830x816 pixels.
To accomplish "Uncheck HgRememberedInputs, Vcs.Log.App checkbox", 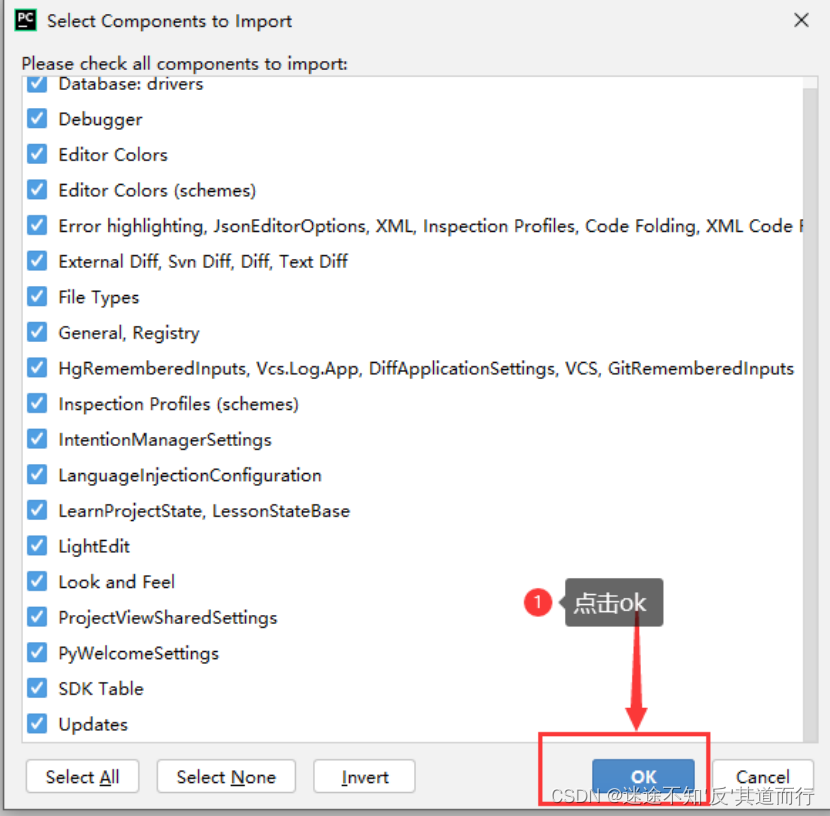I will tap(37, 368).
